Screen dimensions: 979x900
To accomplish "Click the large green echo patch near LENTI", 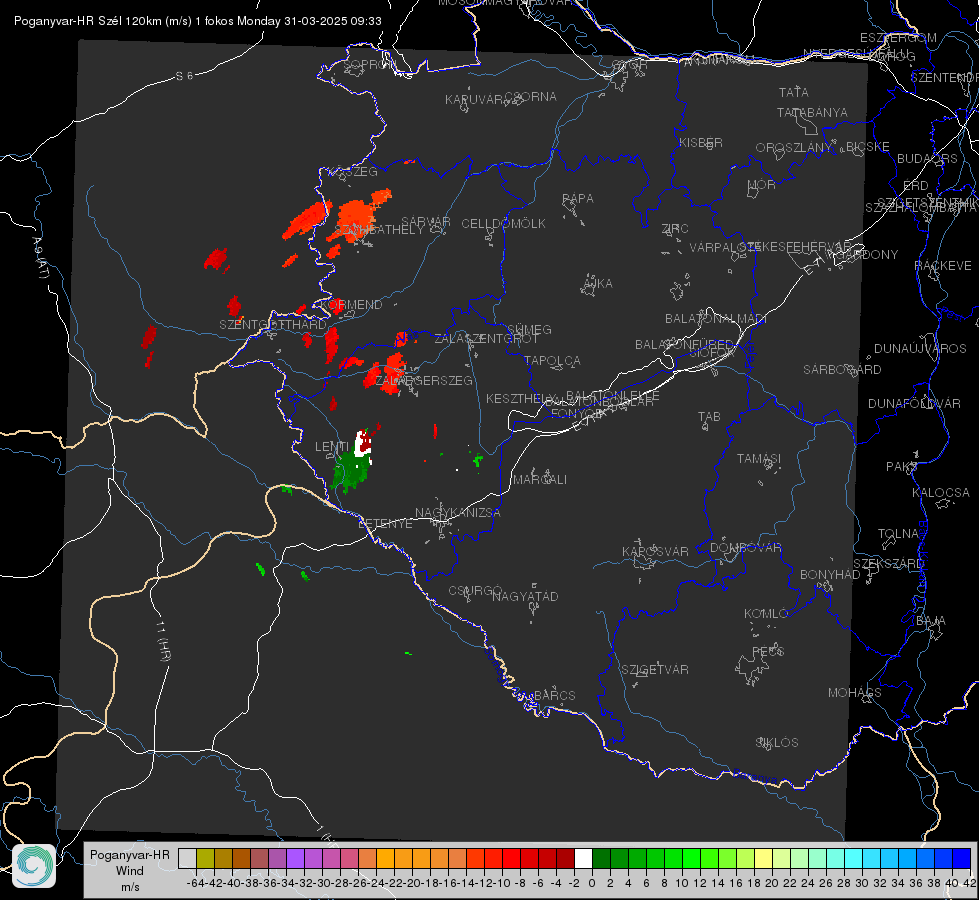I will (349, 472).
